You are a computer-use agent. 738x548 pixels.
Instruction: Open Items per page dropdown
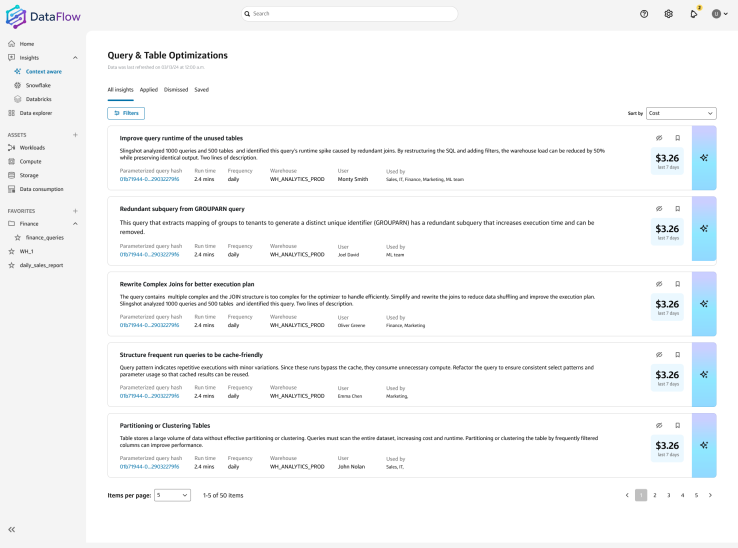click(172, 495)
